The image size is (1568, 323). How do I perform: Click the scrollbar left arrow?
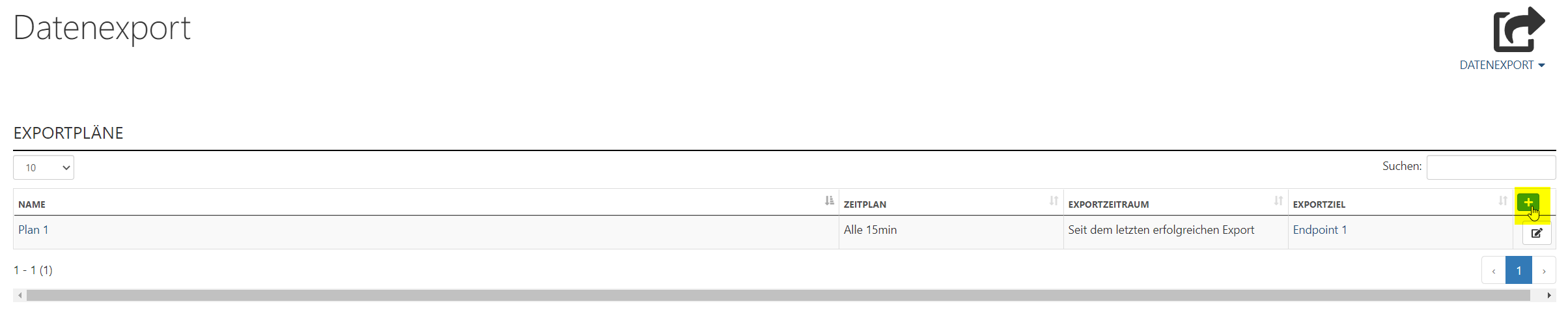coord(20,296)
